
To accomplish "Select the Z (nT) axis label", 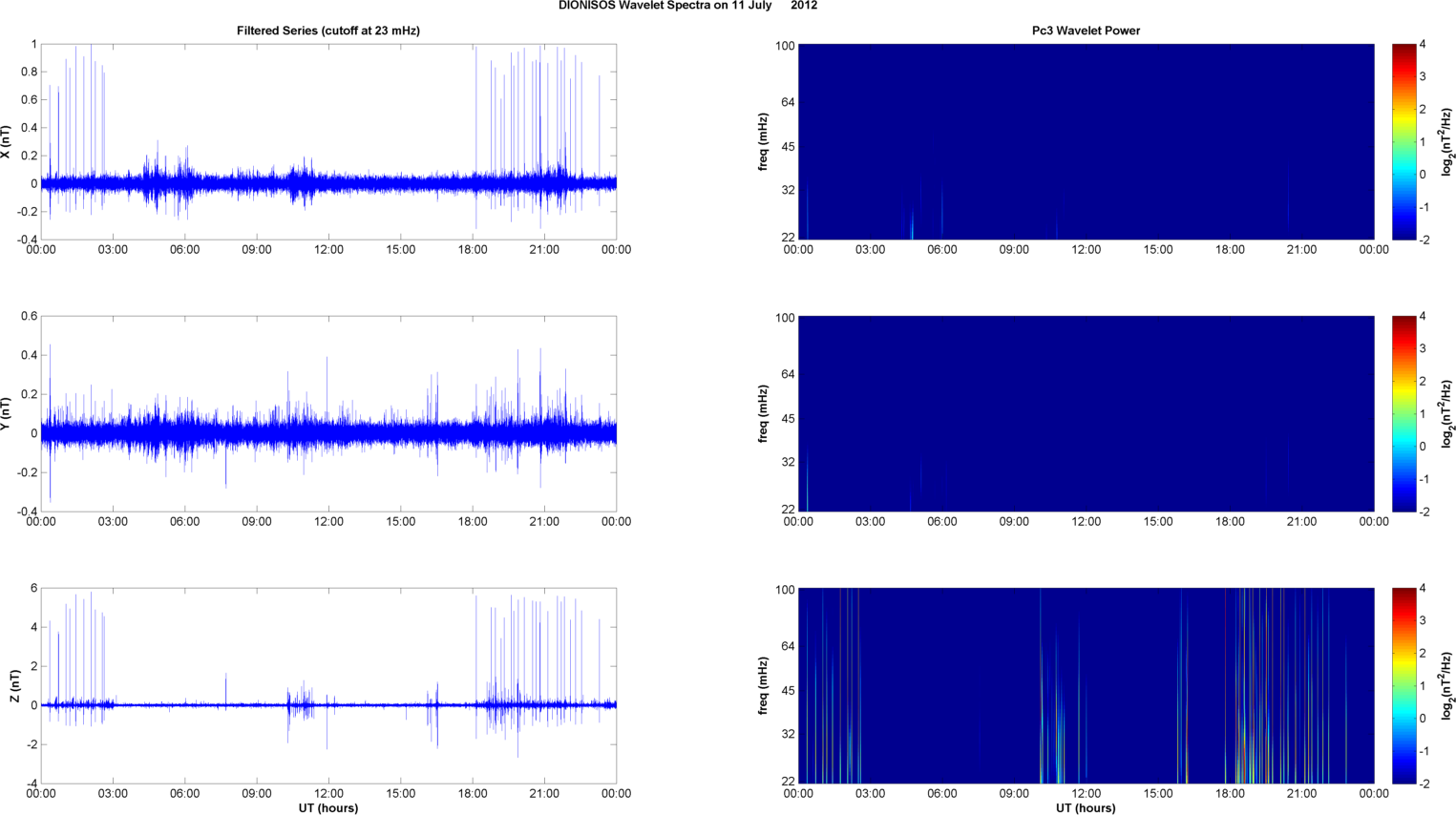I will click(x=14, y=686).
